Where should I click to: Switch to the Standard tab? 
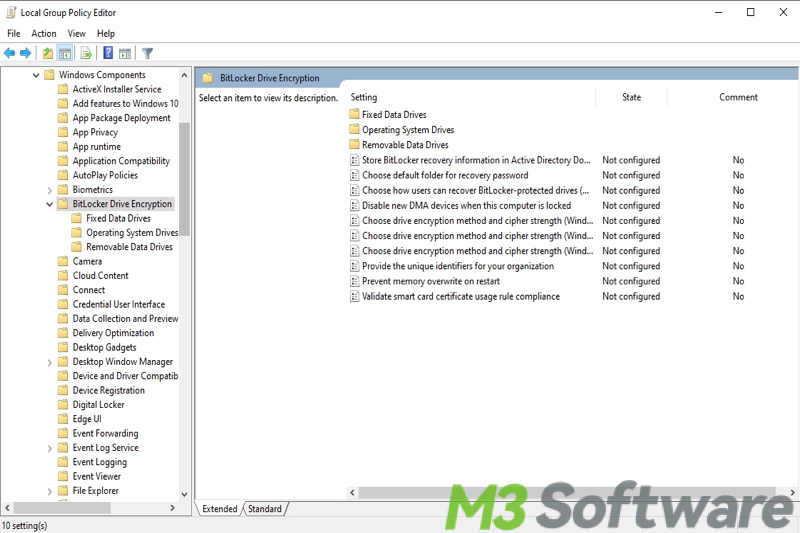pos(265,509)
